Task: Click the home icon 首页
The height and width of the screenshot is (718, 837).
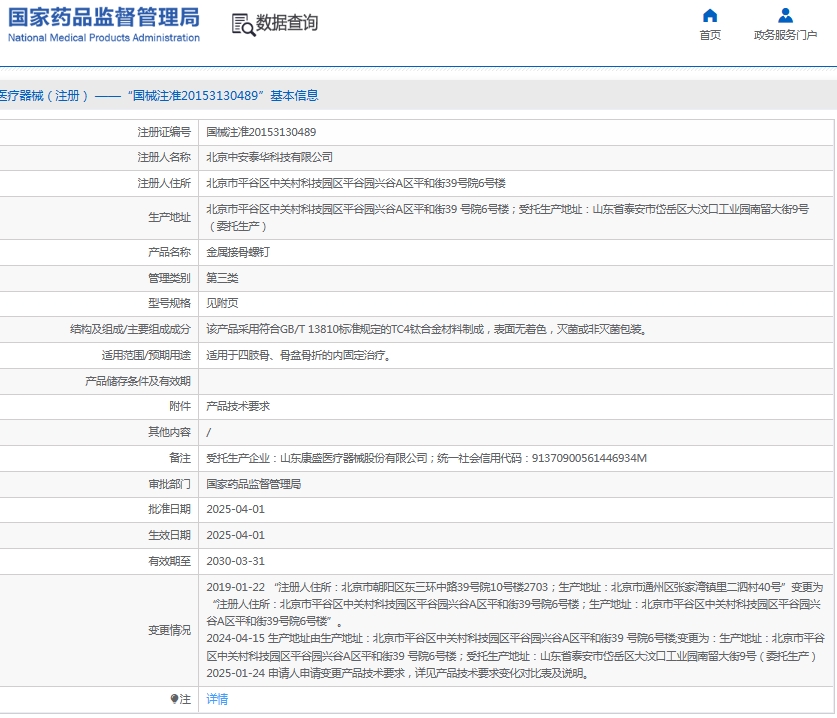Action: coord(710,15)
